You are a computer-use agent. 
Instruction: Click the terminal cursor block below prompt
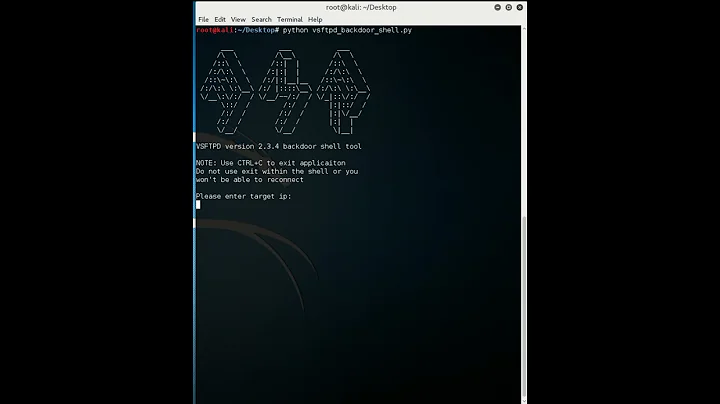click(198, 205)
